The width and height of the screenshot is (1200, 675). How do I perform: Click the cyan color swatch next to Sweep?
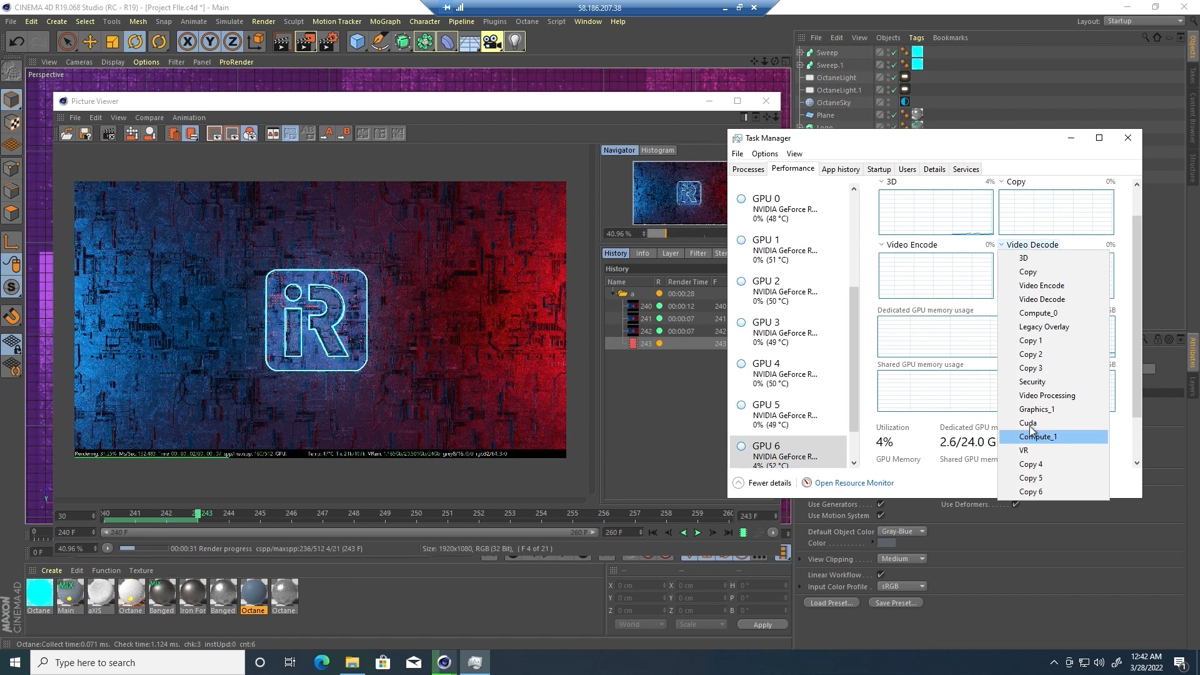pyautogui.click(x=917, y=53)
